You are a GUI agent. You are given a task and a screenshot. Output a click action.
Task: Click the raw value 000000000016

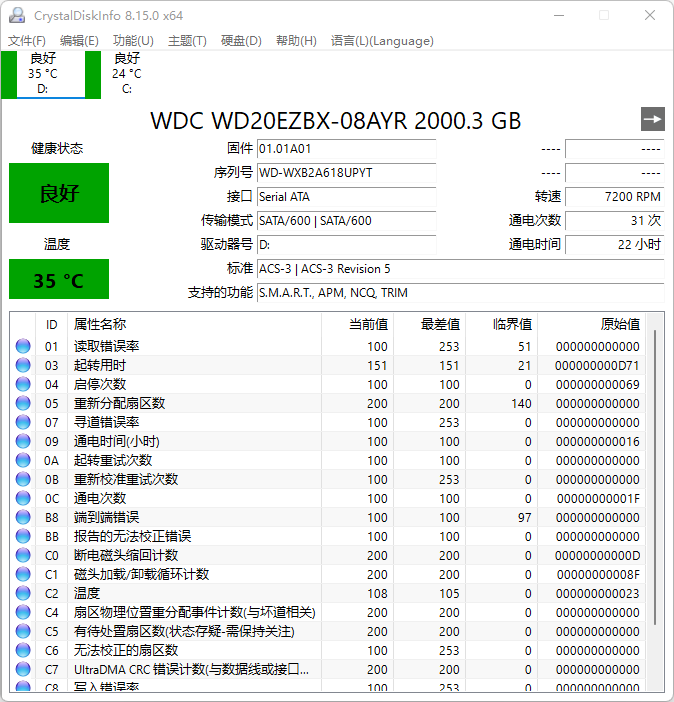pos(597,441)
